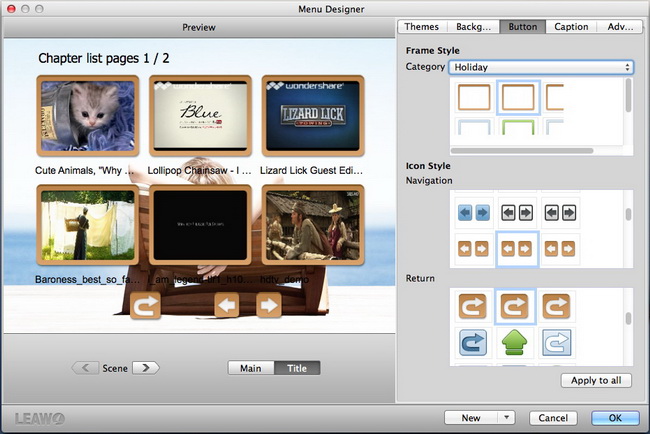
Task: Select the blue return arrow icon
Action: pos(473,342)
